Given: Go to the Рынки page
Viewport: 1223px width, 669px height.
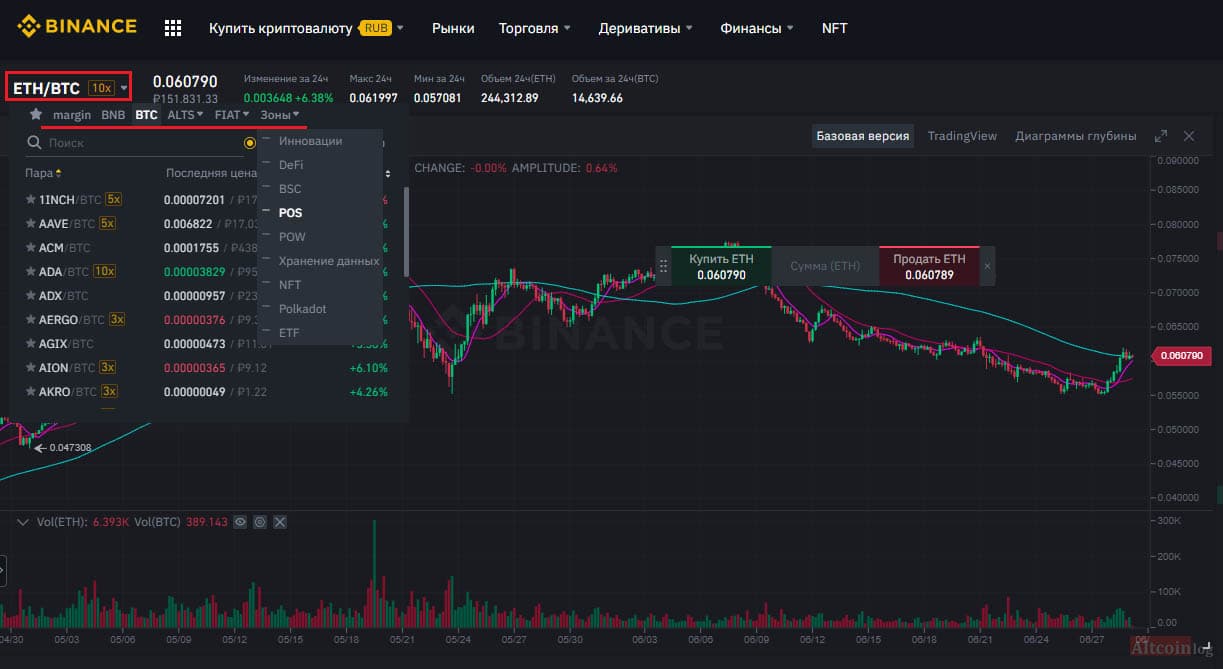Looking at the screenshot, I should click(453, 28).
